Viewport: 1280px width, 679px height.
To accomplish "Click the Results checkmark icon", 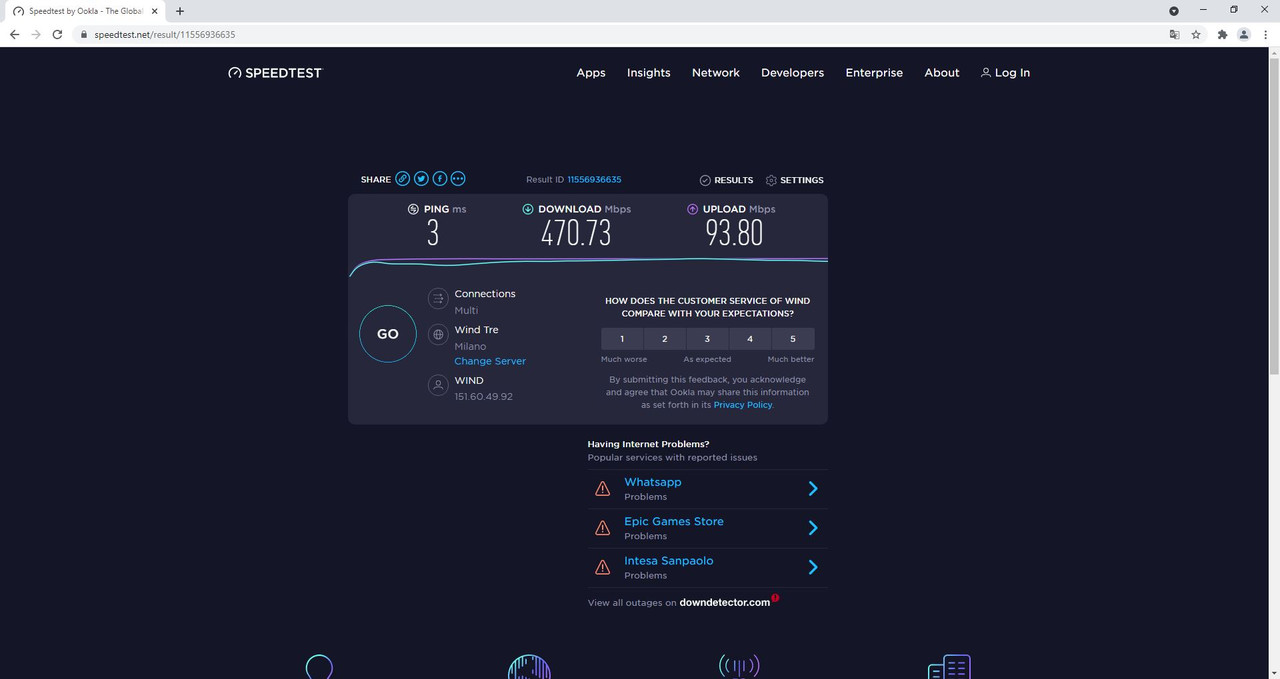I will [x=705, y=180].
